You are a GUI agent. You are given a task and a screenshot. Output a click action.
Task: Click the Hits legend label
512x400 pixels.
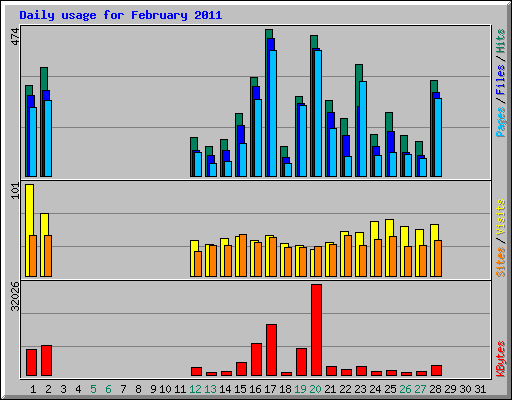[500, 41]
